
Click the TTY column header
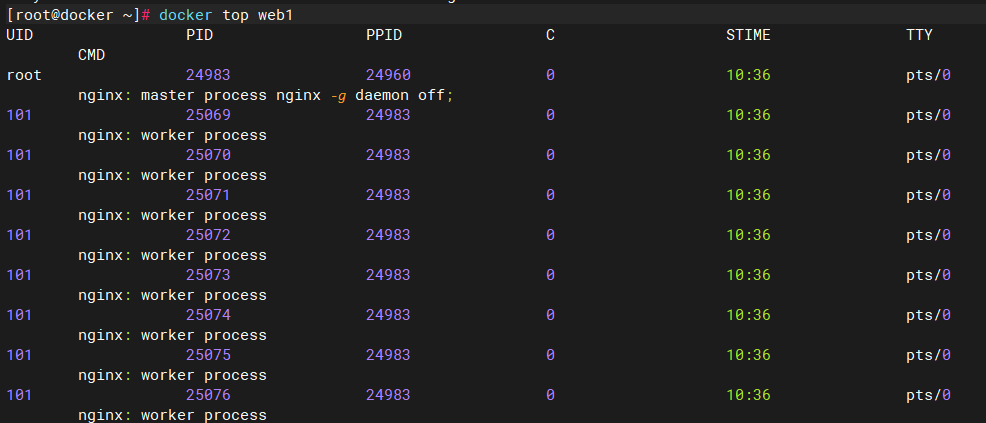(919, 35)
